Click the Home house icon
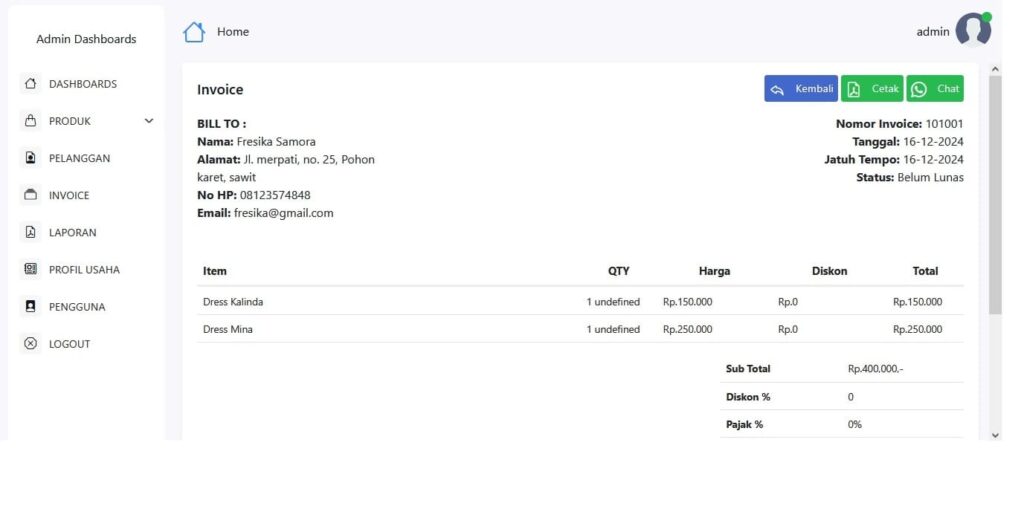1024x506 pixels. point(194,32)
